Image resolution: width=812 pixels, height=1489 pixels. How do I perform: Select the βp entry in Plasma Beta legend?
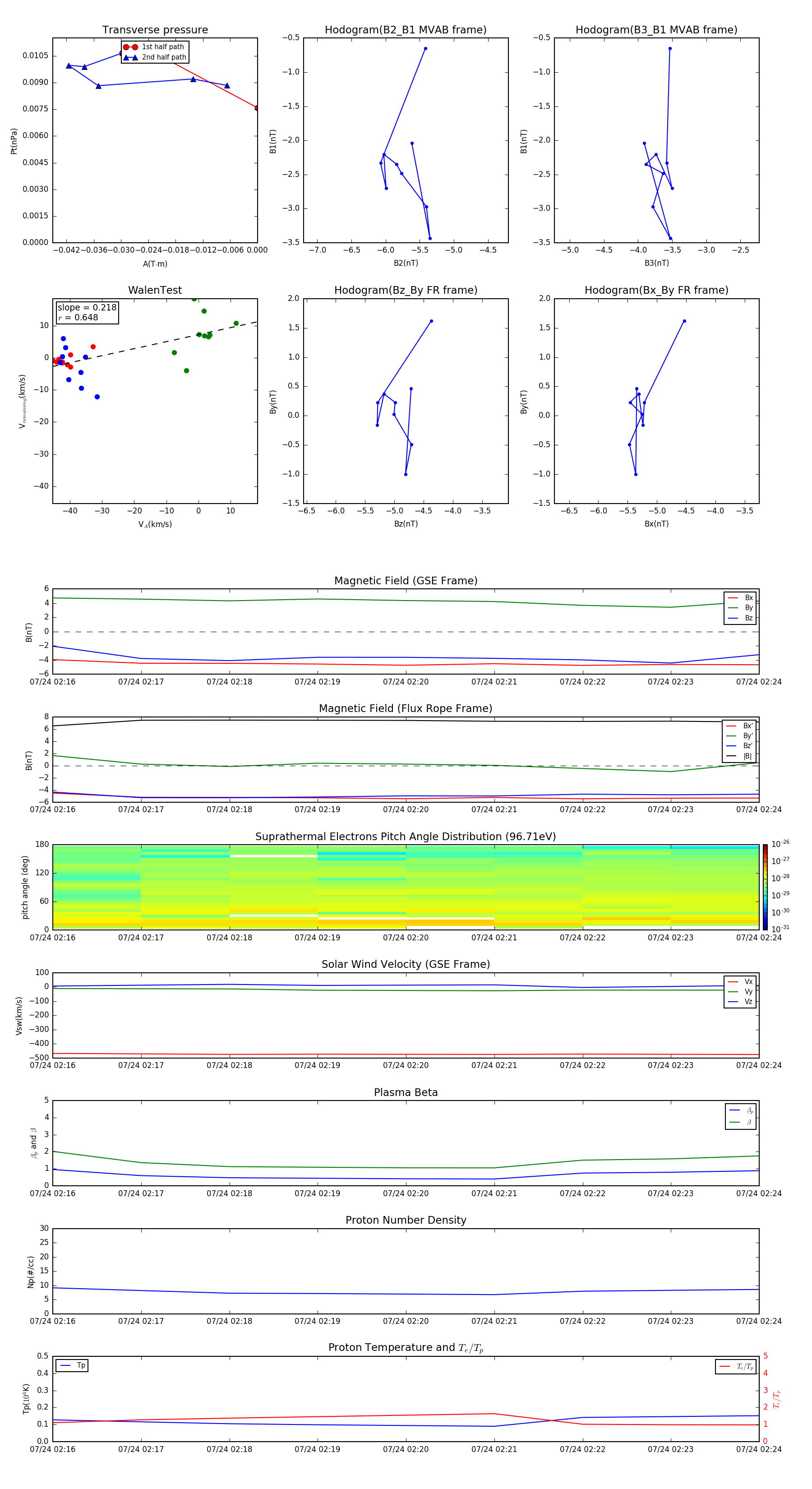pos(741,1110)
